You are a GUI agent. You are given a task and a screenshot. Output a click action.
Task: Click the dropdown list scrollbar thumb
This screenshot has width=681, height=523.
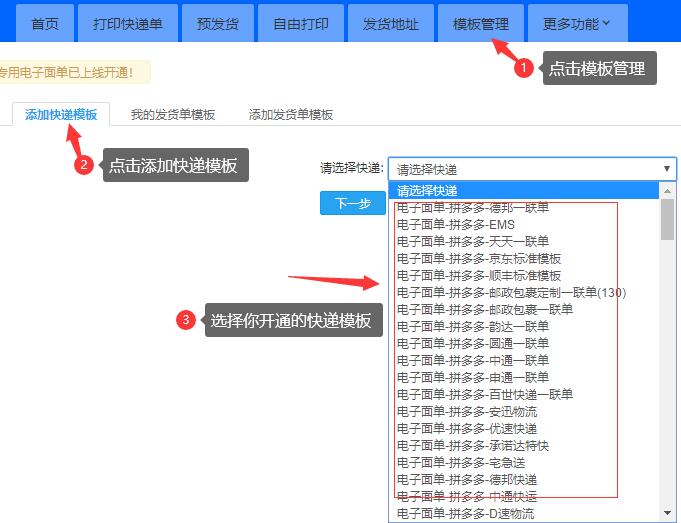pyautogui.click(x=668, y=219)
